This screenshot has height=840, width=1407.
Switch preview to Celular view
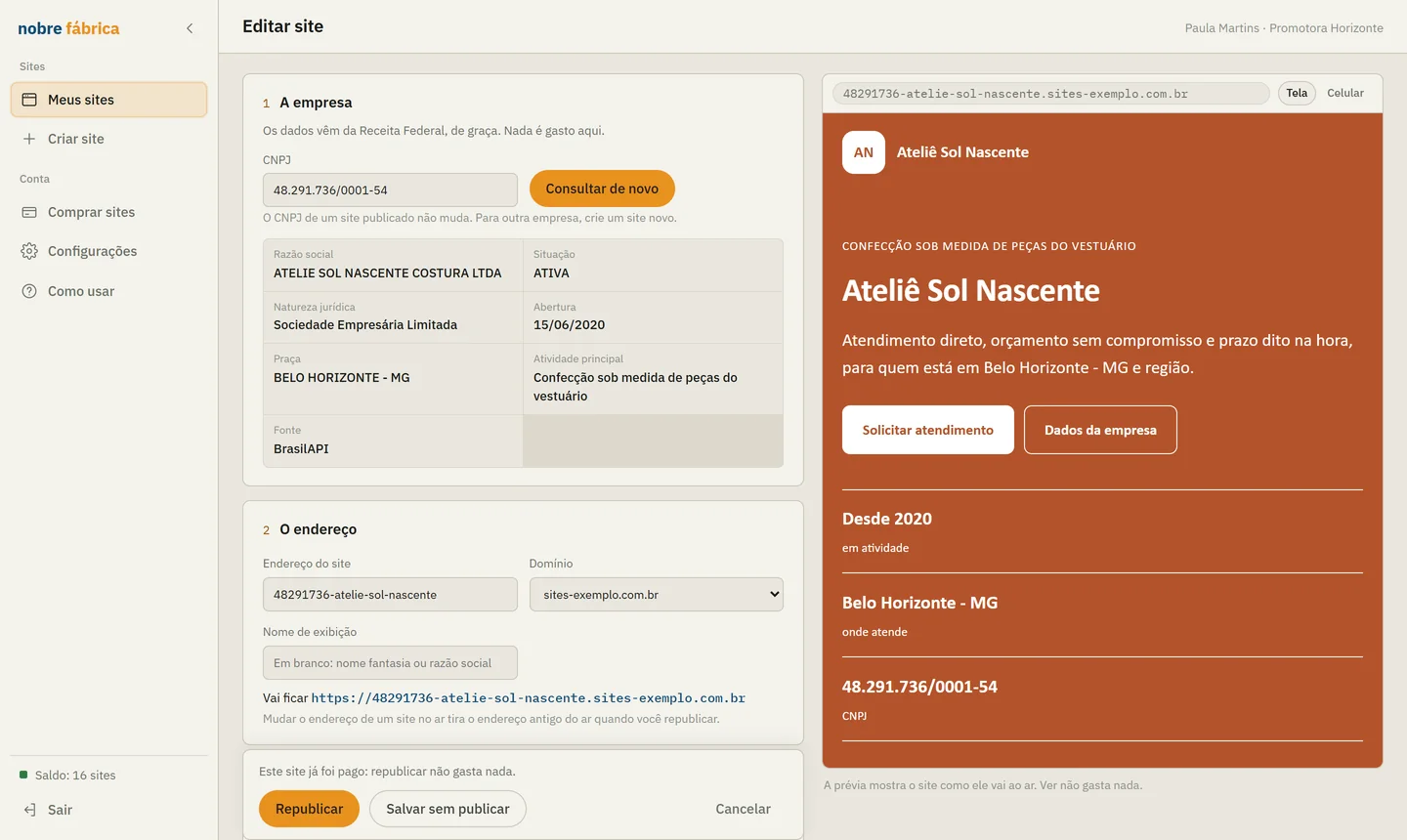[x=1345, y=93]
